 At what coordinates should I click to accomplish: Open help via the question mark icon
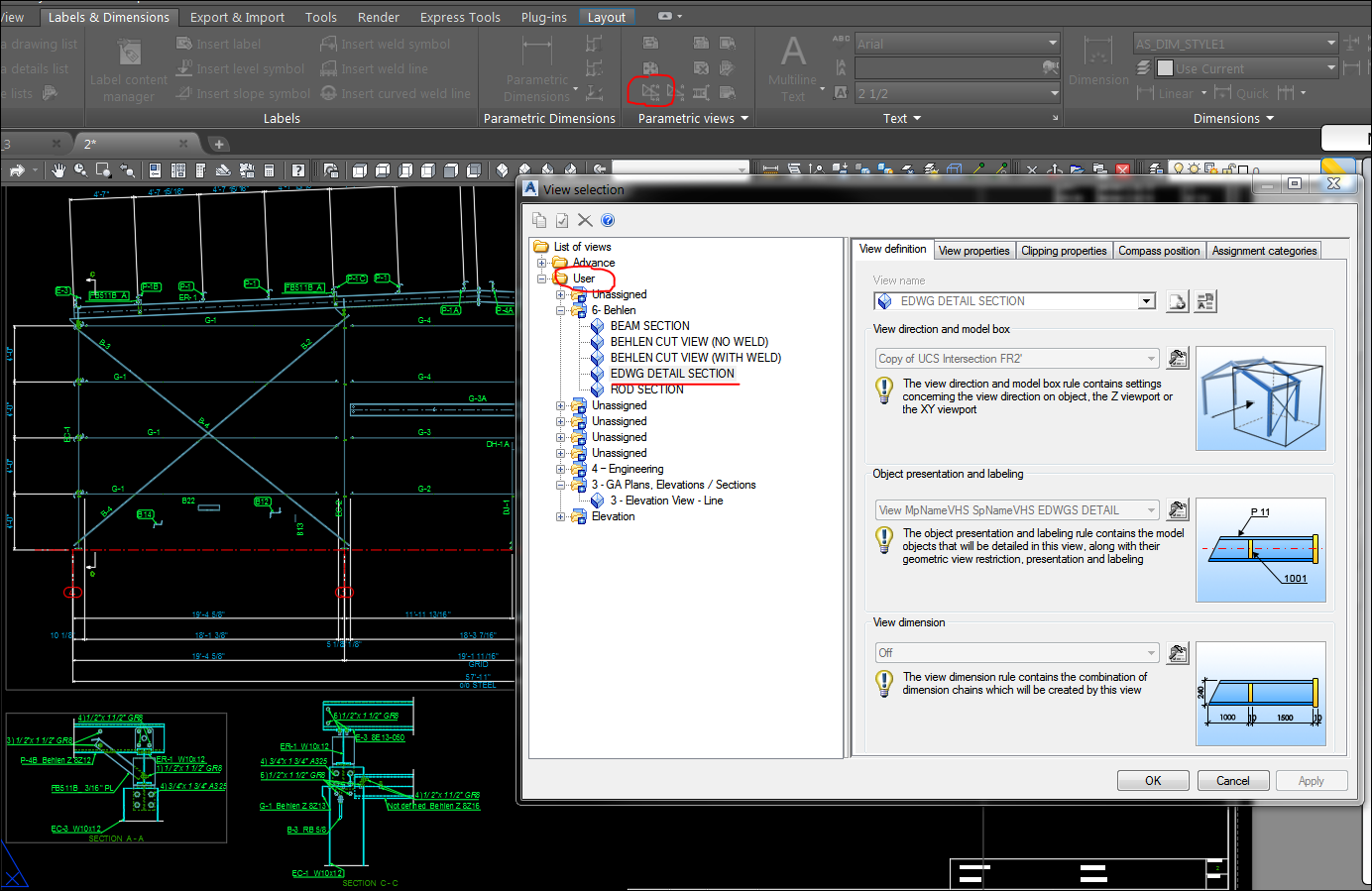[608, 219]
